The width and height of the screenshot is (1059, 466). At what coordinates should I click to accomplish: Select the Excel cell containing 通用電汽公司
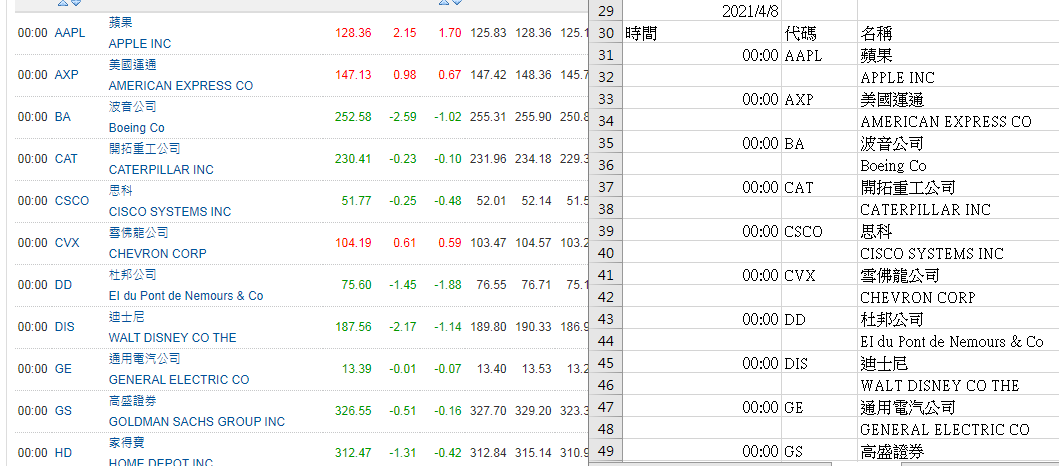click(x=958, y=407)
